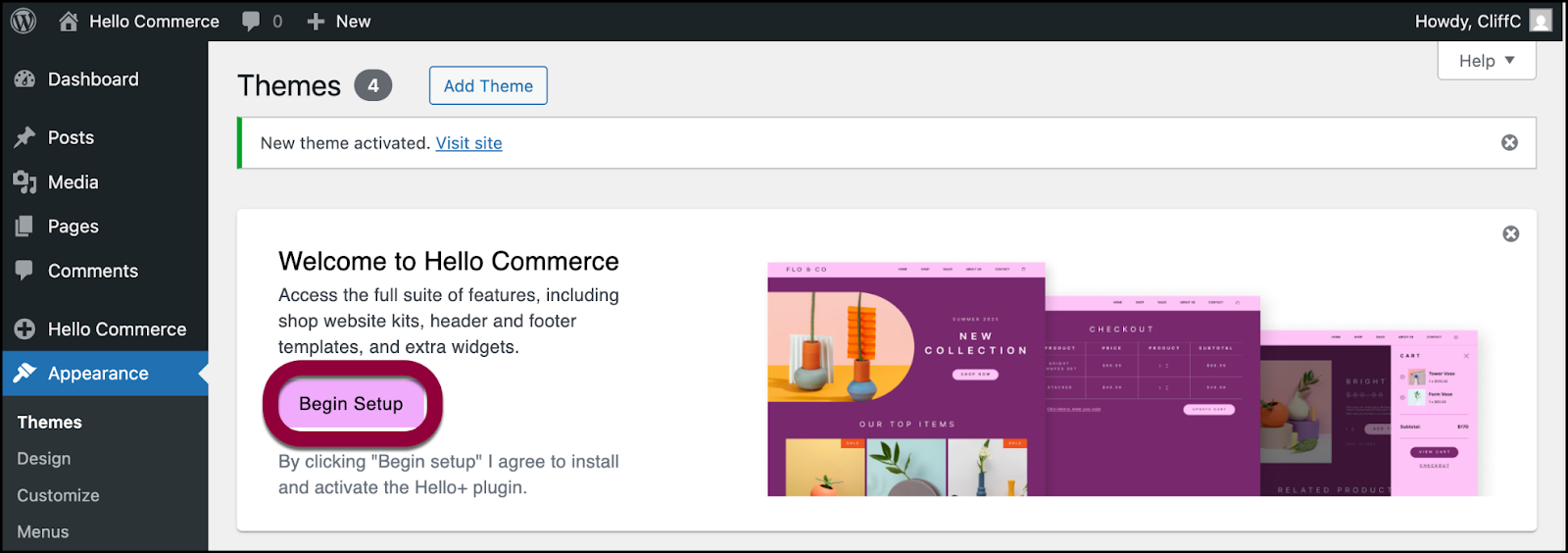Click the Media library icon
The width and height of the screenshot is (1568, 553).
(x=24, y=182)
